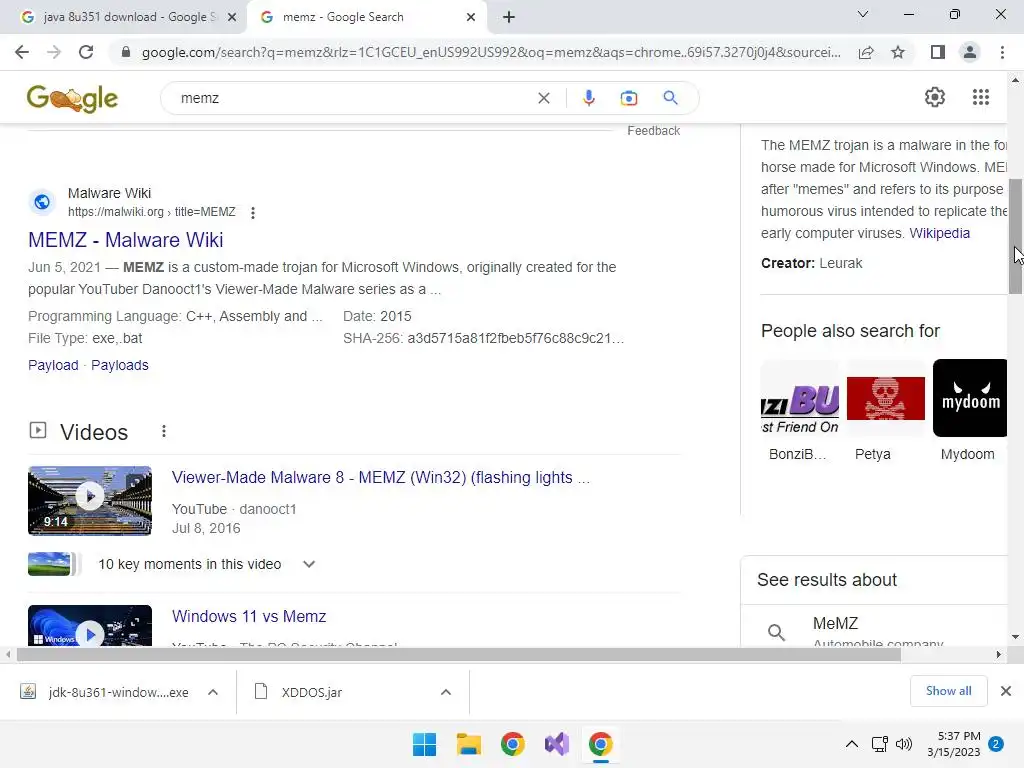Open Petya related search card

886,410
